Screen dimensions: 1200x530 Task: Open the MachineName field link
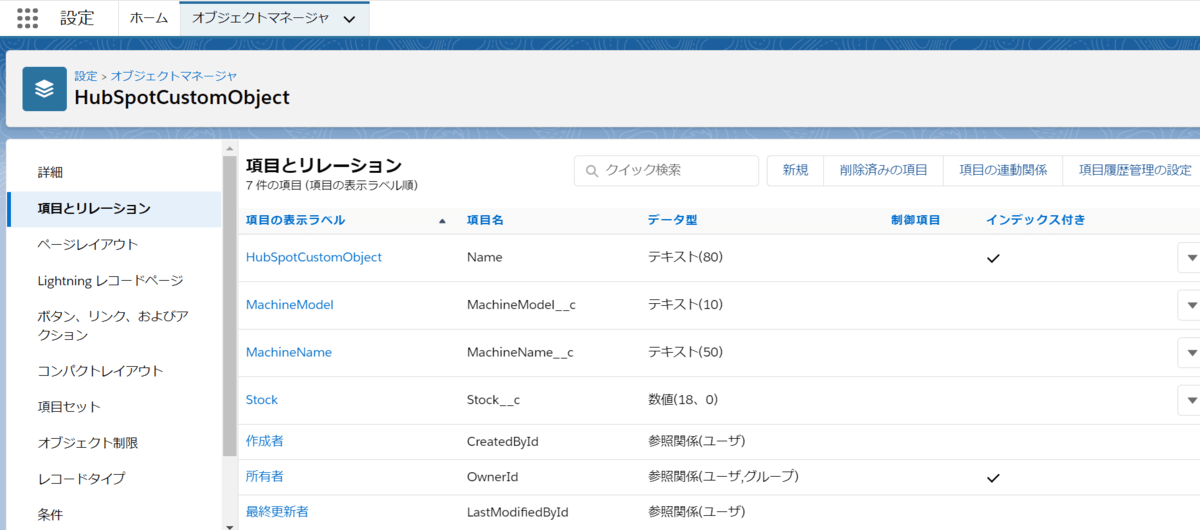289,352
